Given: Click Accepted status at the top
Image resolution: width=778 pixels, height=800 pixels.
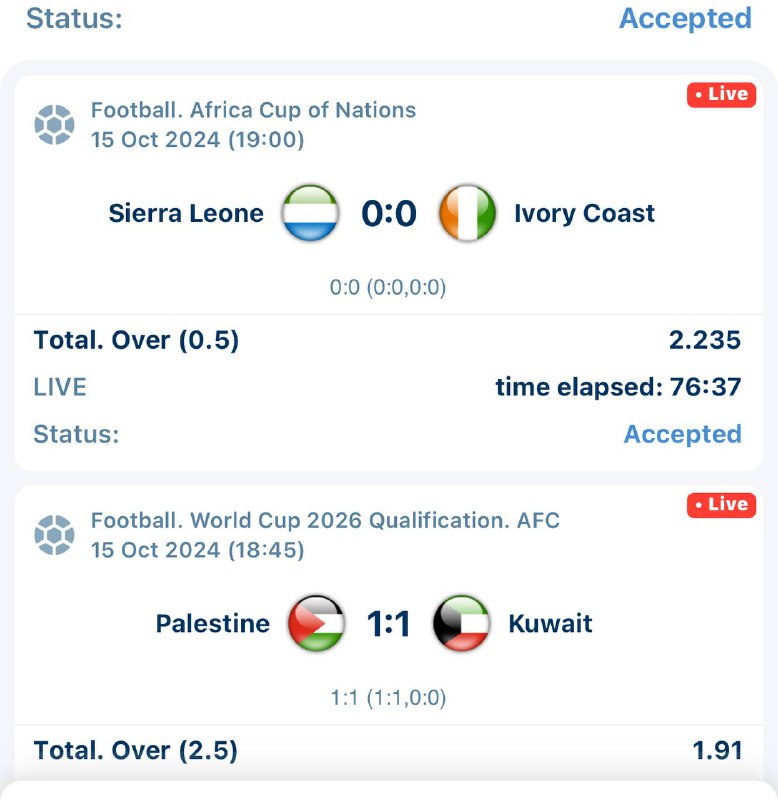Looking at the screenshot, I should coord(685,18).
